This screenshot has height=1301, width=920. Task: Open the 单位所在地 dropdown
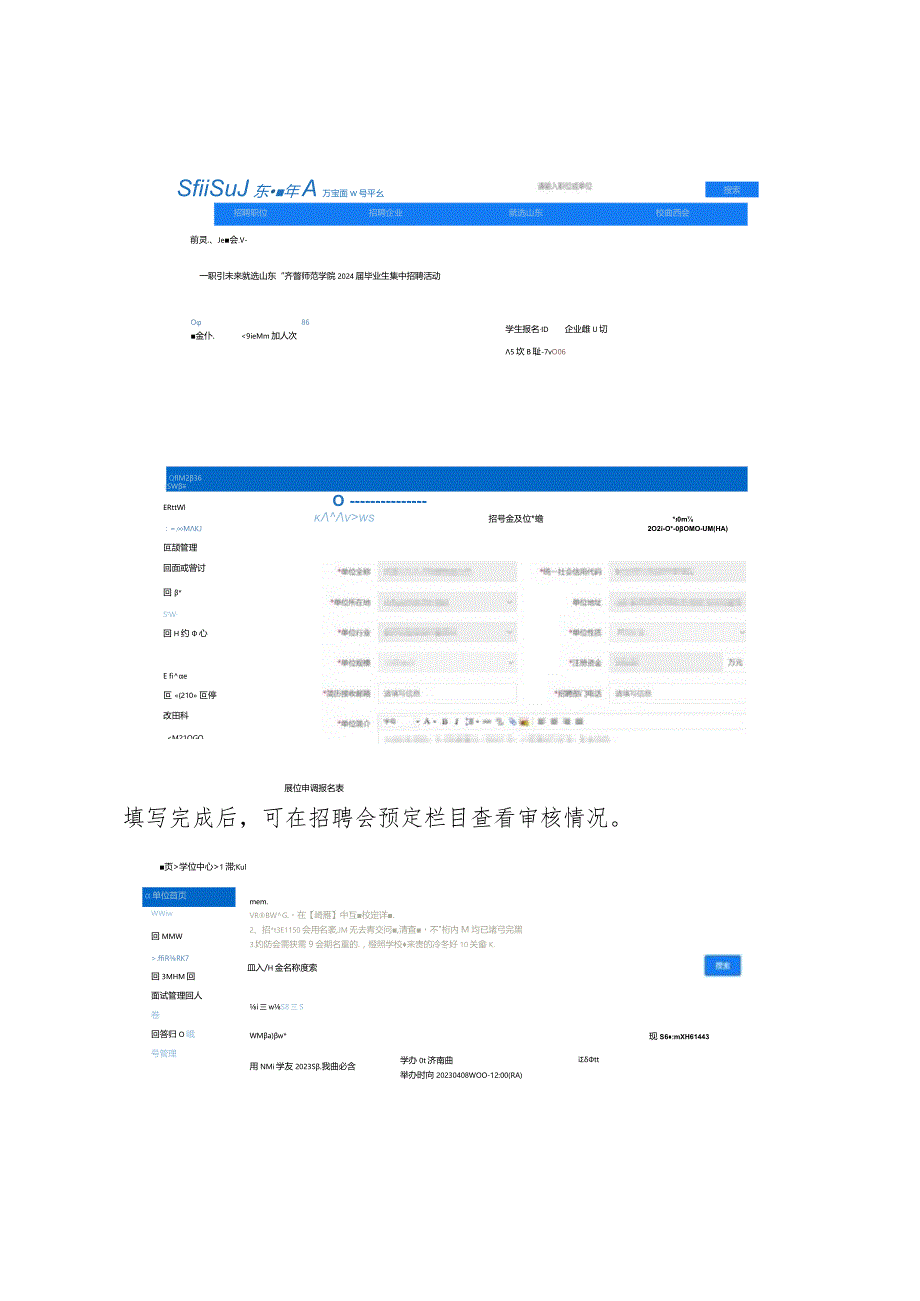447,602
